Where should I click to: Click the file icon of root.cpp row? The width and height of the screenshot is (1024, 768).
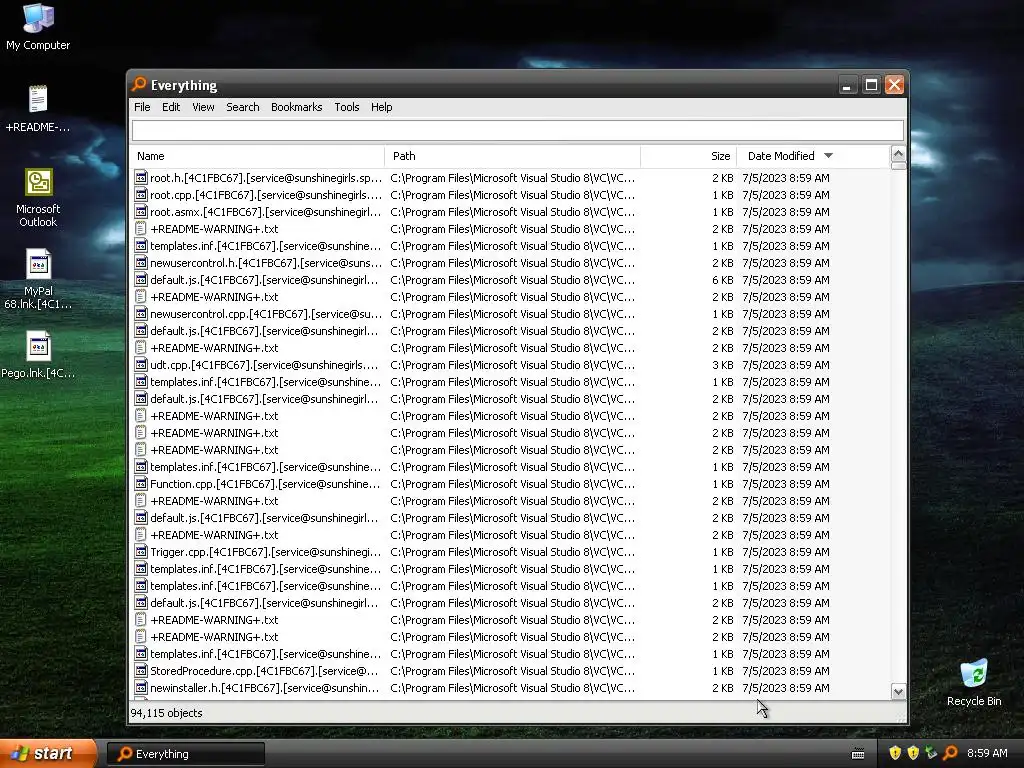pos(140,195)
